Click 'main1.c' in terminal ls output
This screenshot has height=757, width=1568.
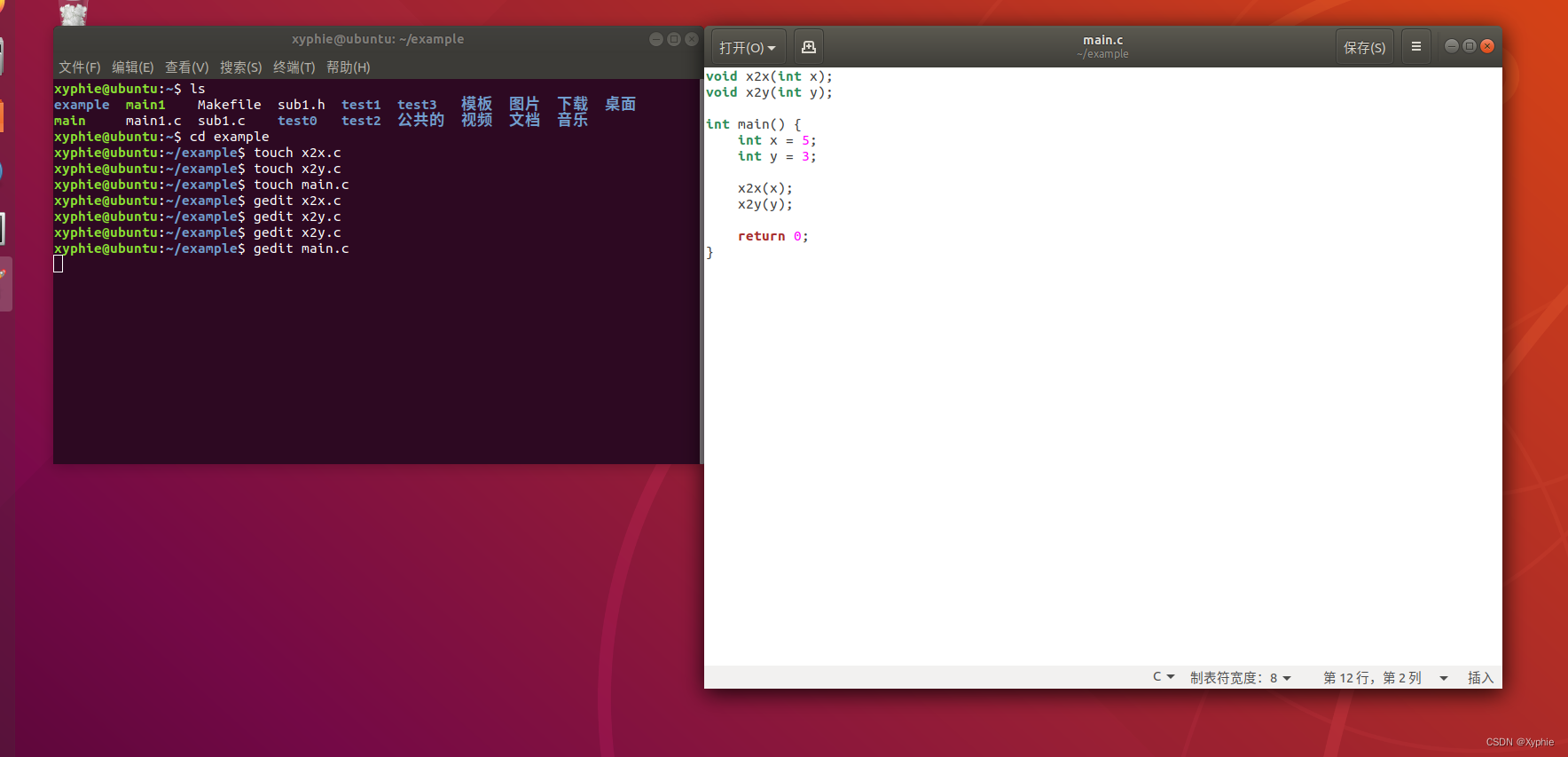click(x=153, y=121)
